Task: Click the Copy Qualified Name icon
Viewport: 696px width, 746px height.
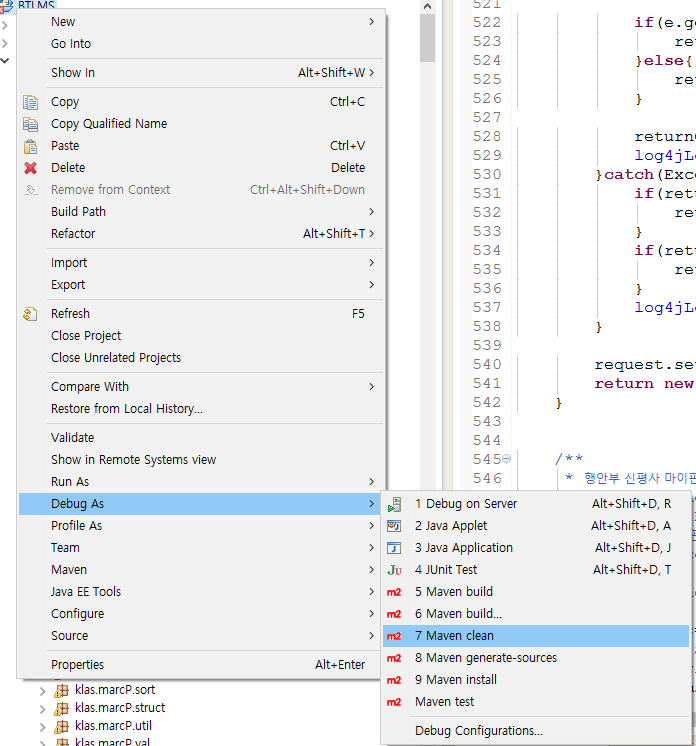Action: 30,124
